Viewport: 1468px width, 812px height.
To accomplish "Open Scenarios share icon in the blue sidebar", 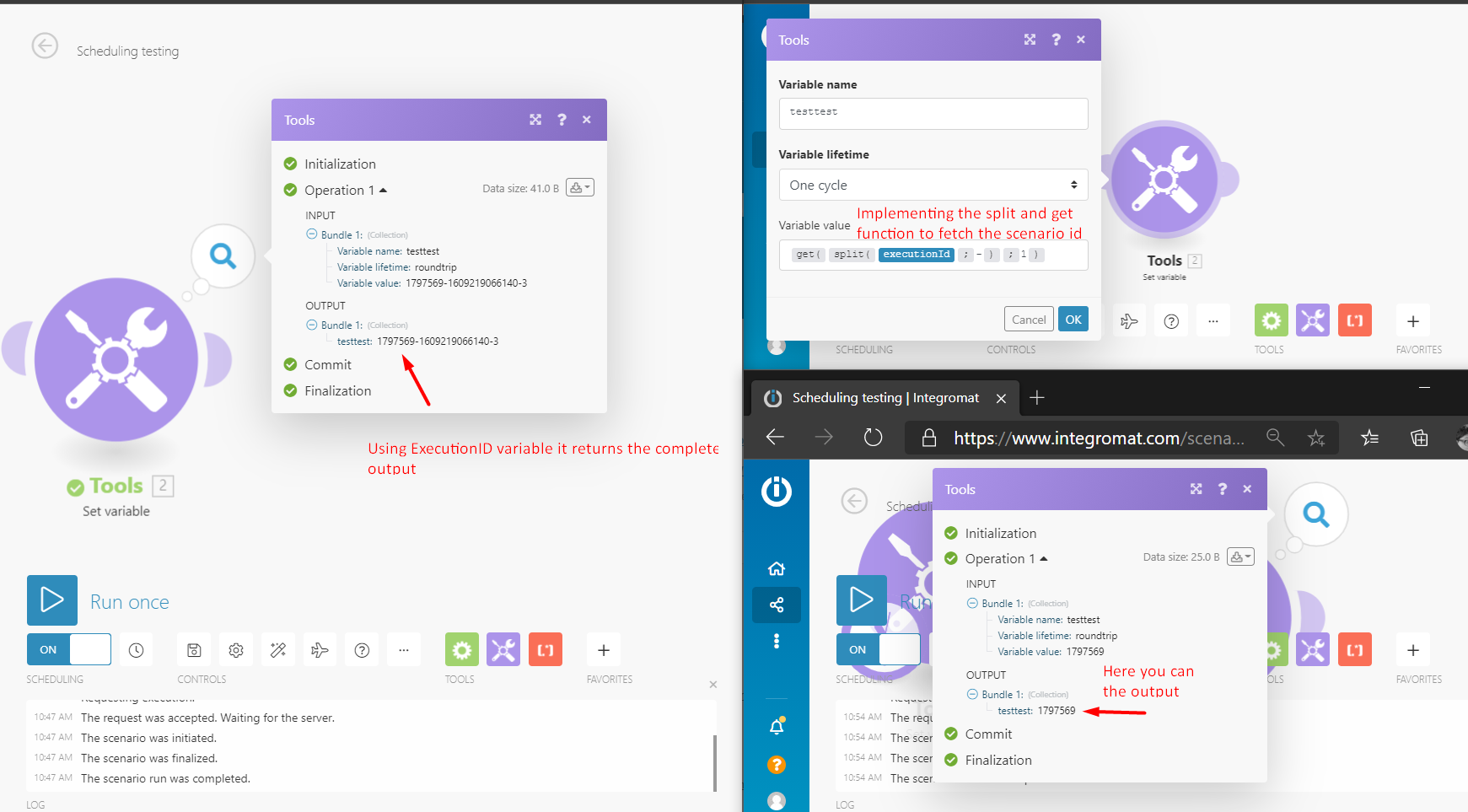I will pos(777,605).
